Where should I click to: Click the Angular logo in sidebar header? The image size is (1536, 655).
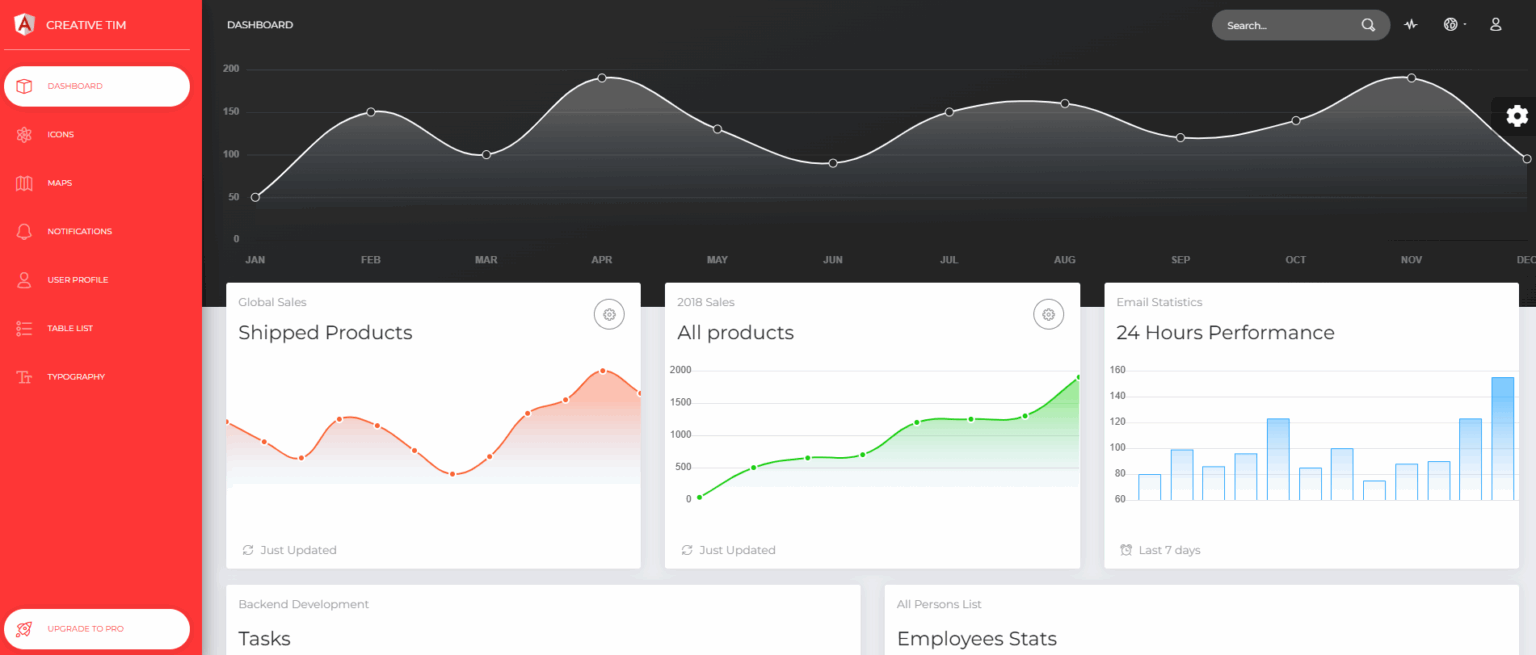(24, 24)
